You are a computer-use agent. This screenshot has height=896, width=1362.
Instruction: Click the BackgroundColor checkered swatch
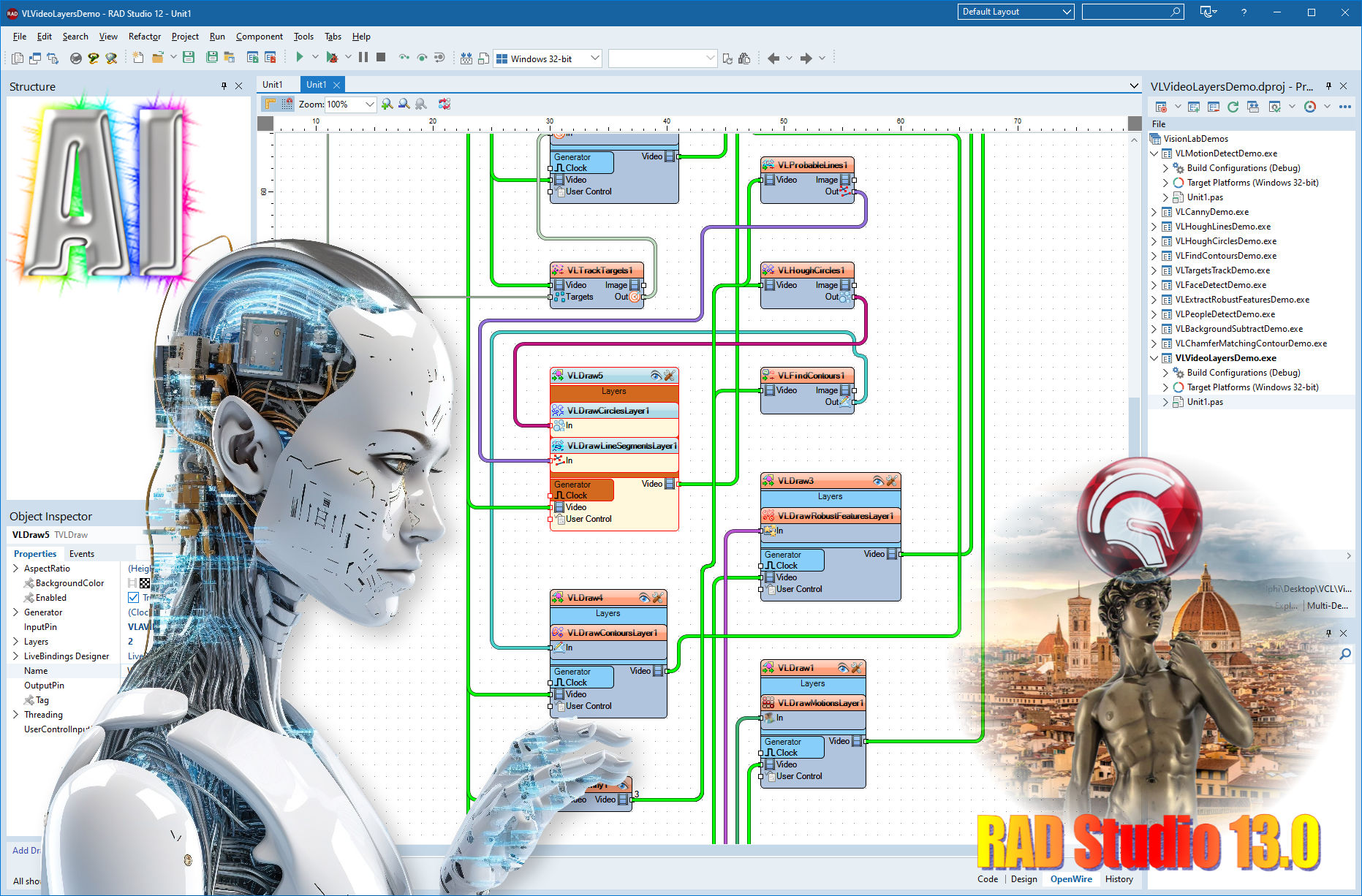[145, 583]
